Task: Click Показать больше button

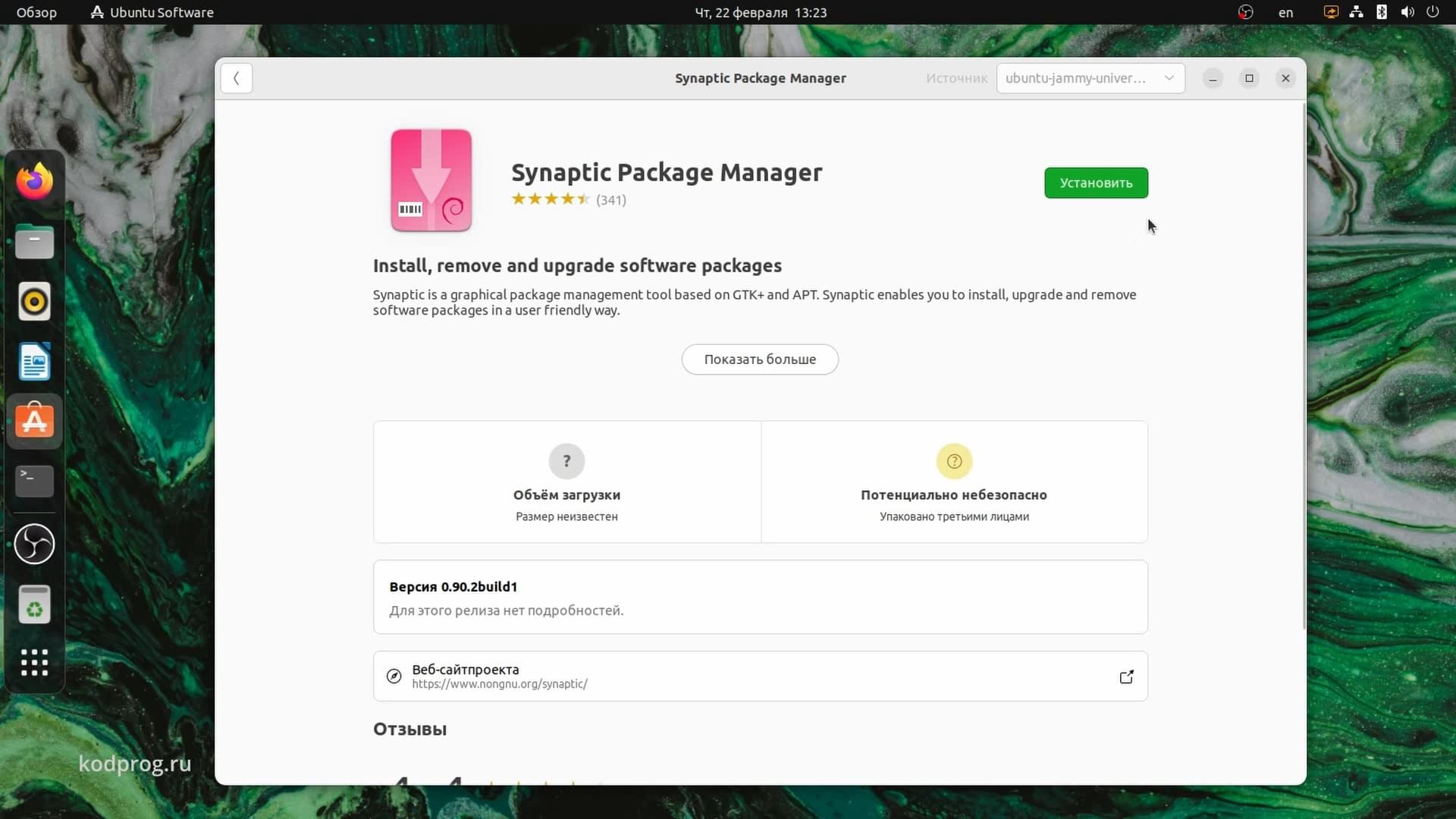Action: pos(760,359)
